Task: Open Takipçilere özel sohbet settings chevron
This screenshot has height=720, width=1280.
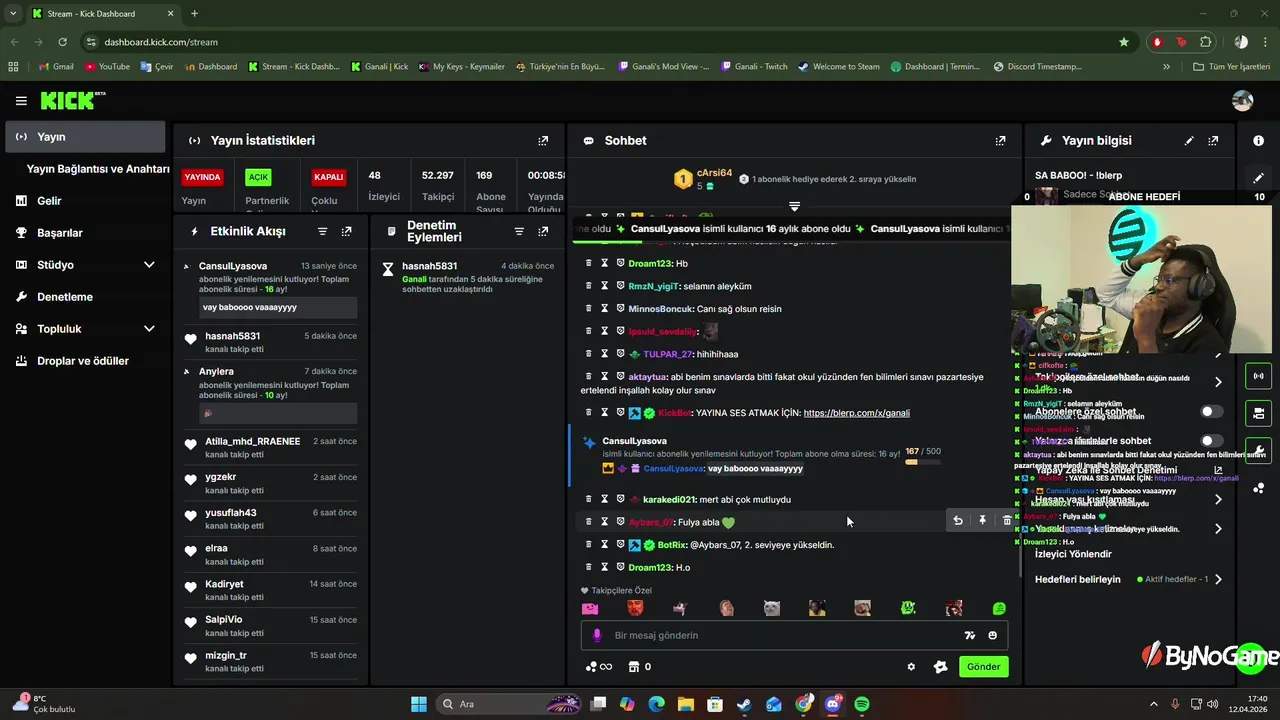Action: (1218, 382)
